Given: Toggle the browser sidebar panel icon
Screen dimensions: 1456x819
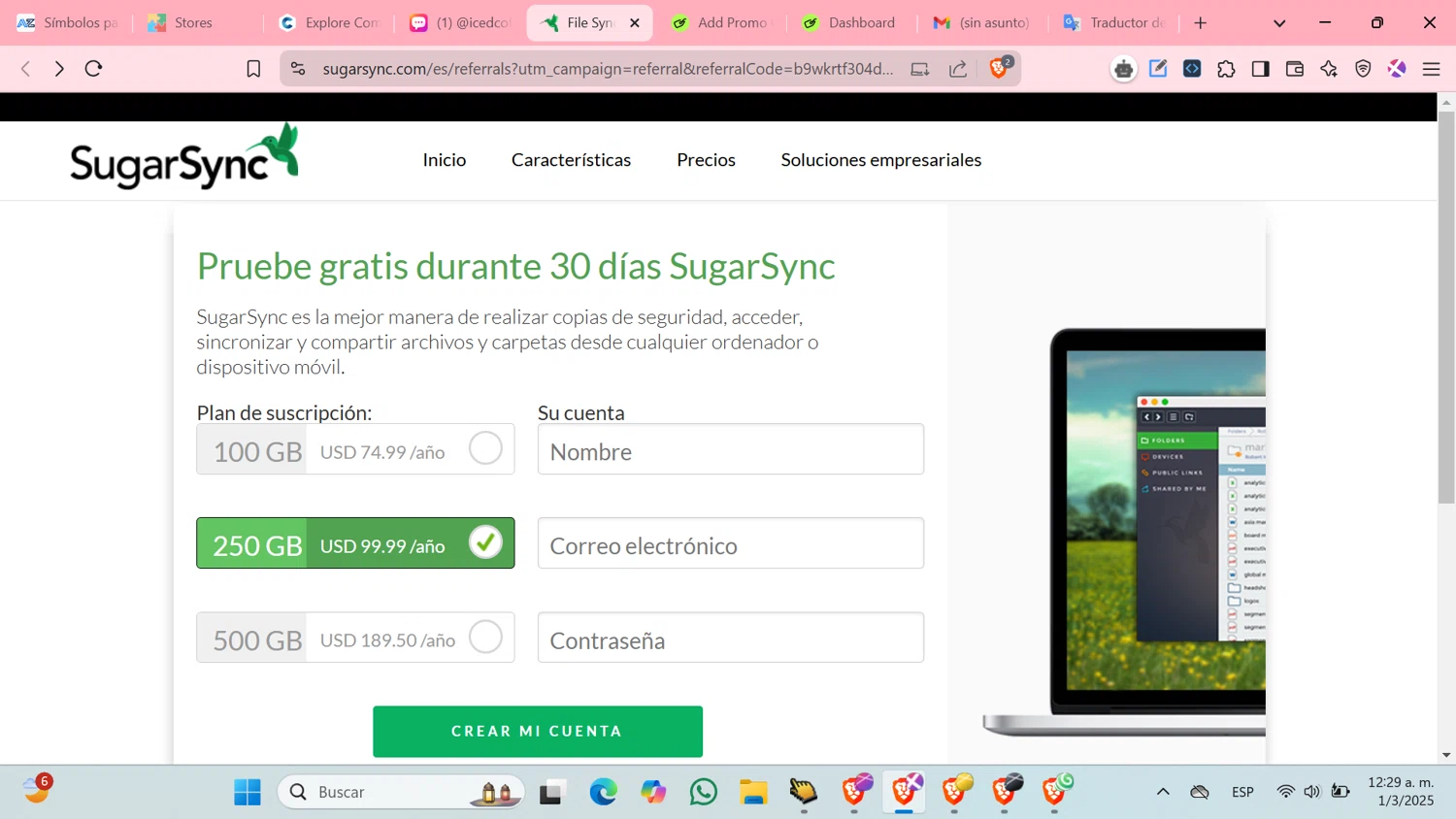Looking at the screenshot, I should 1260,69.
